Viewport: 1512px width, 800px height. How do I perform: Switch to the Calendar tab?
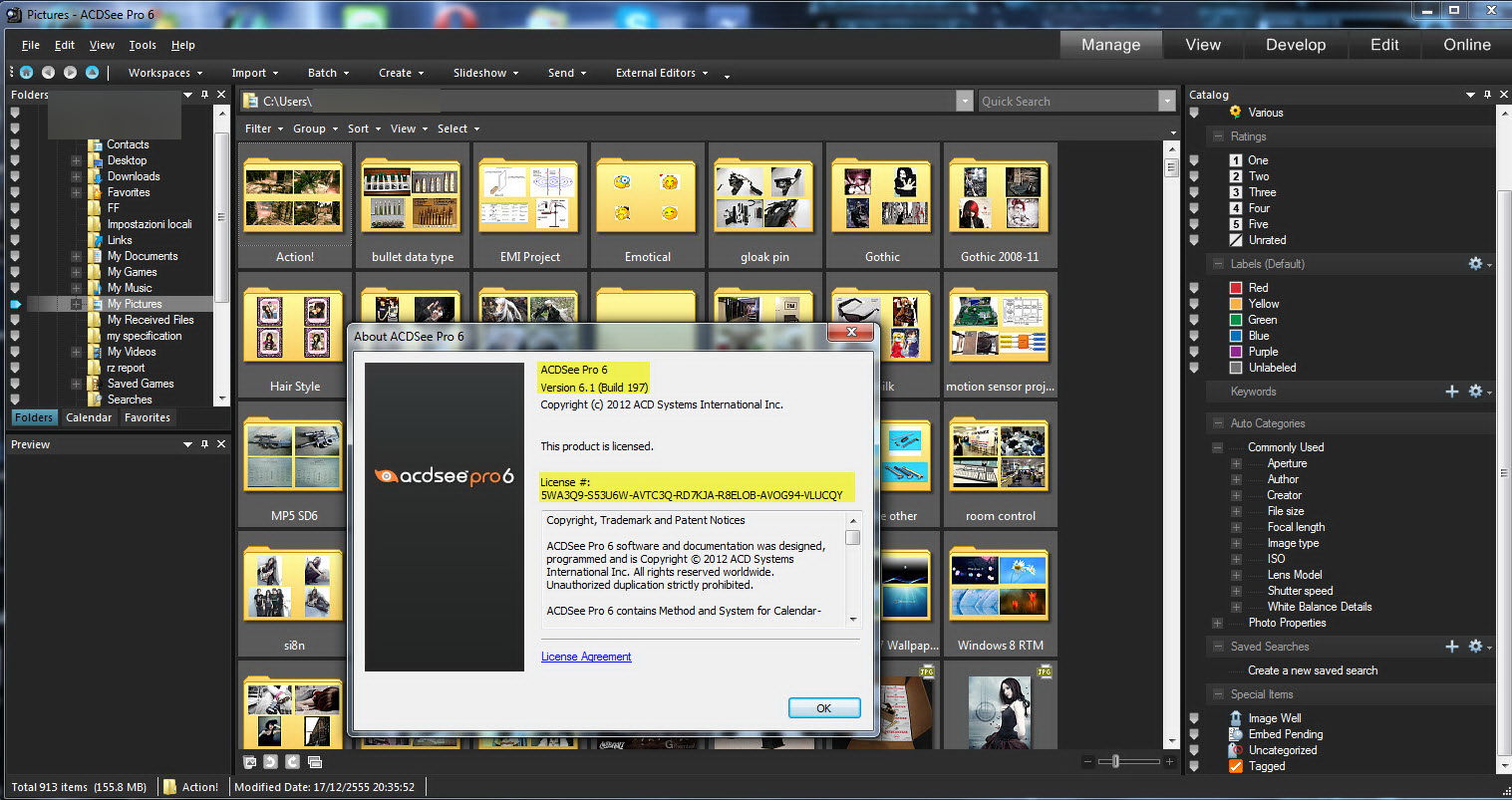click(89, 417)
